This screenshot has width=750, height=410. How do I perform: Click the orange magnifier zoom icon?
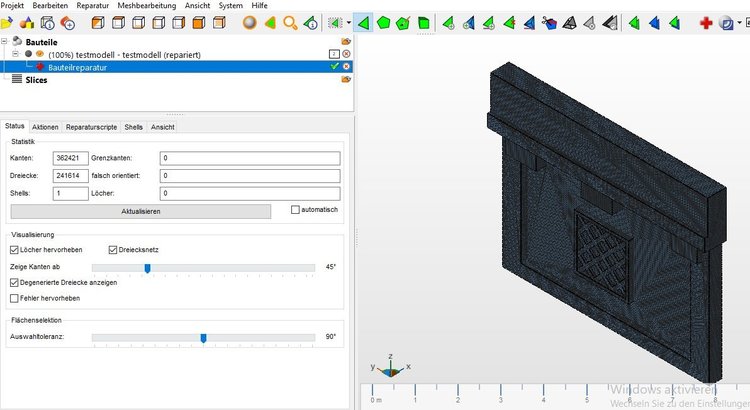coord(290,22)
